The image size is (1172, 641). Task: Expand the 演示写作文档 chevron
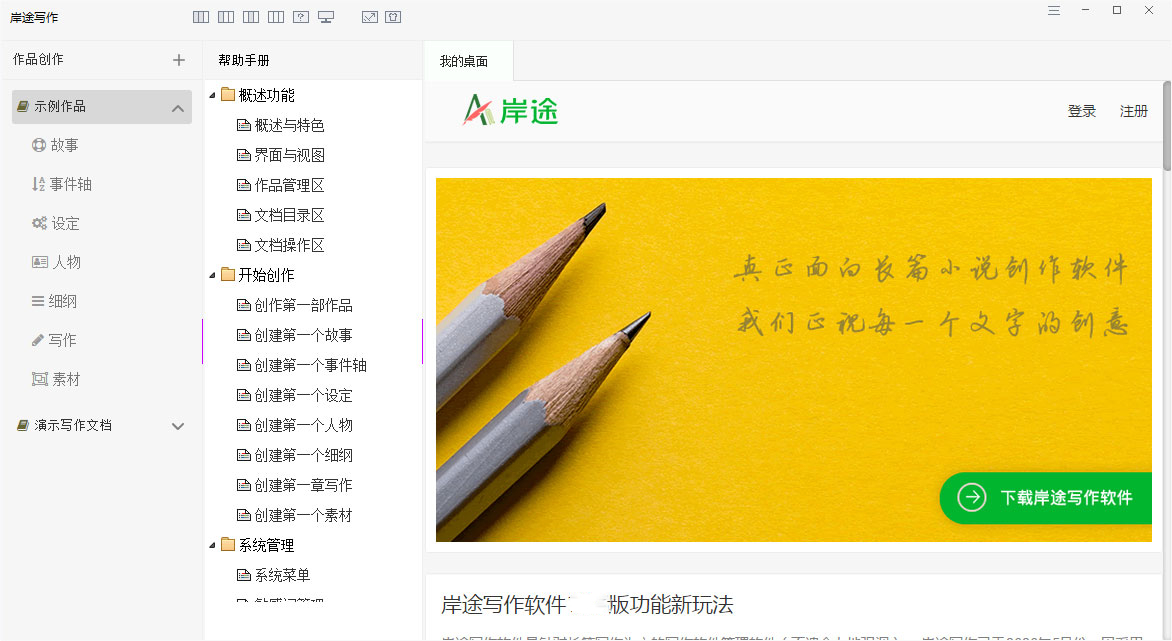pos(178,426)
